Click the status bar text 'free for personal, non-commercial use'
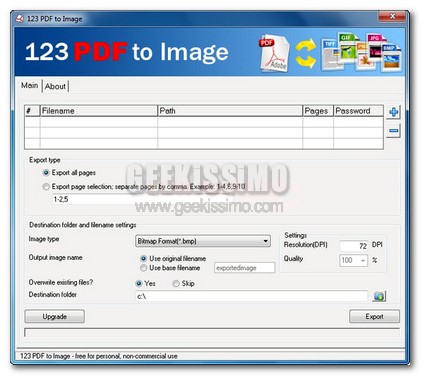Screen dimensions: 421x376 pos(126,356)
